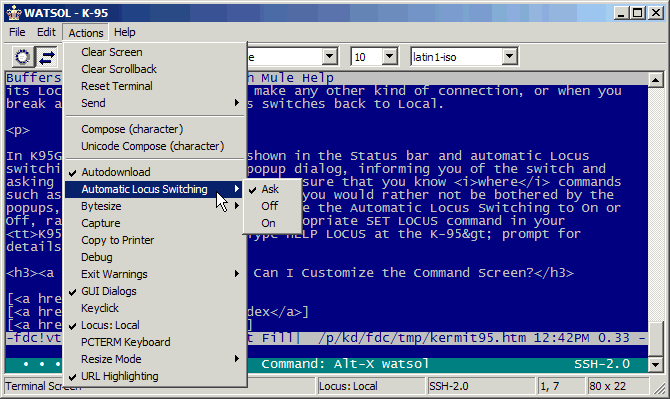Click the WATSOL K-95 title bar icon
Screen dimensions: 670x399
pos(14,13)
